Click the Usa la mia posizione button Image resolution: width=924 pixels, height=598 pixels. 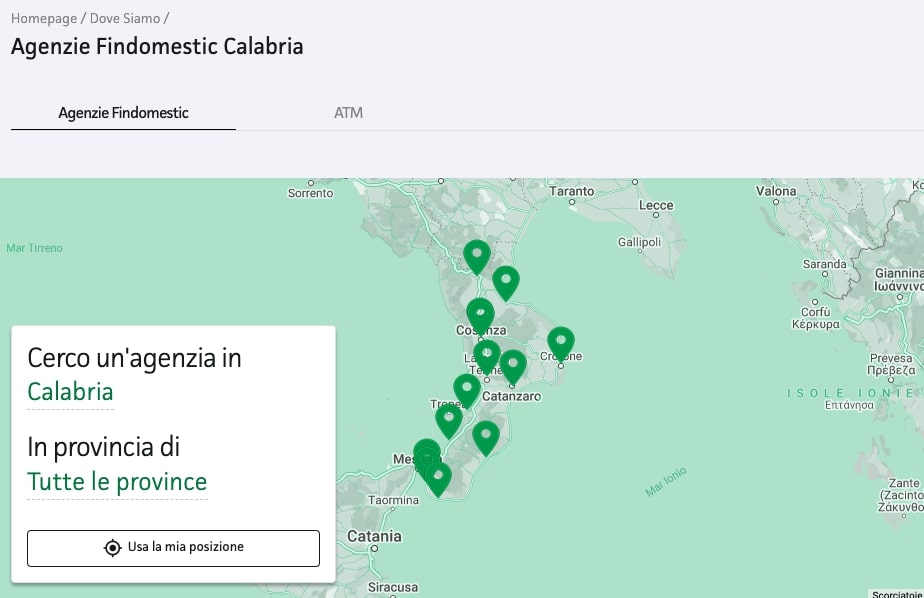point(172,547)
